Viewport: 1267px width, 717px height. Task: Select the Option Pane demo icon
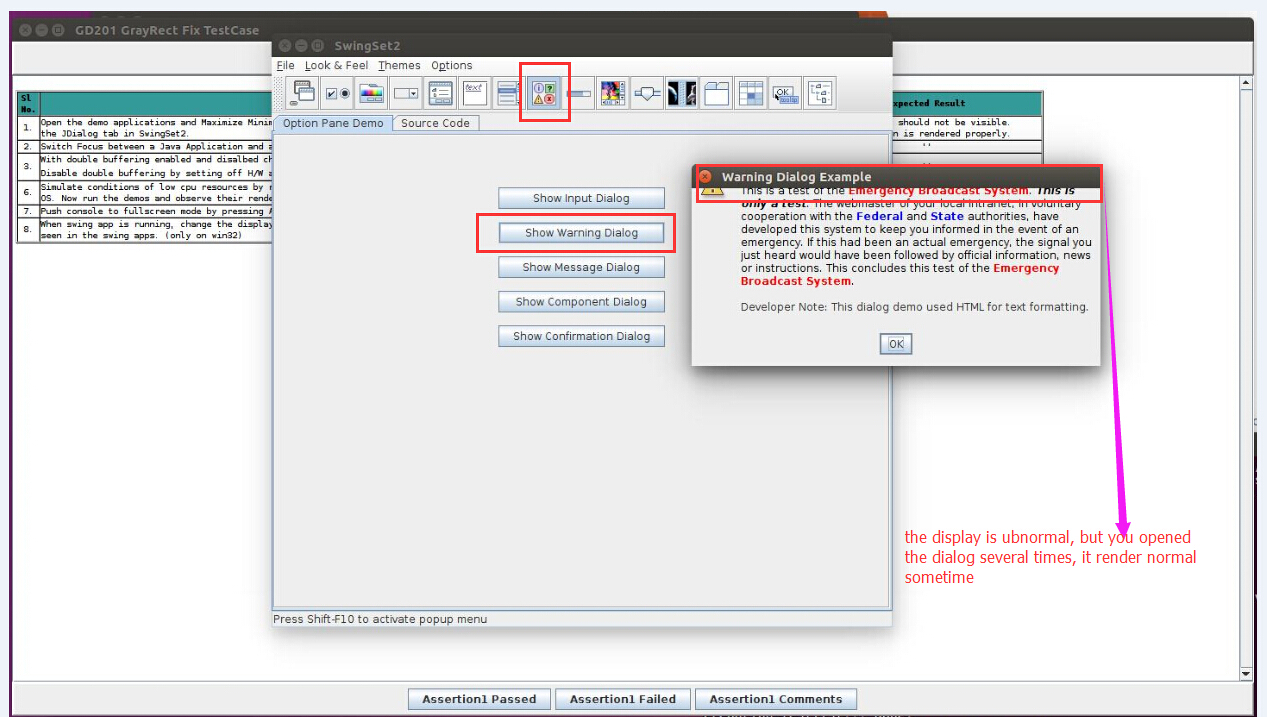545,93
